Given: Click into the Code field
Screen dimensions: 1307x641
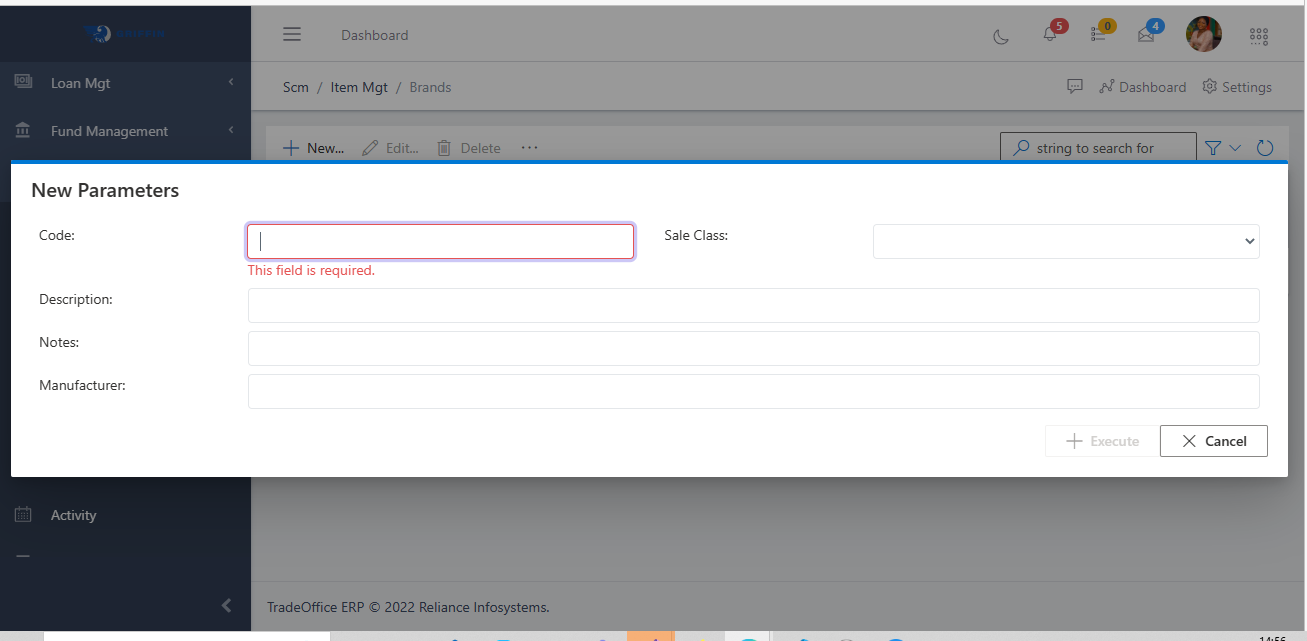Looking at the screenshot, I should [x=440, y=241].
